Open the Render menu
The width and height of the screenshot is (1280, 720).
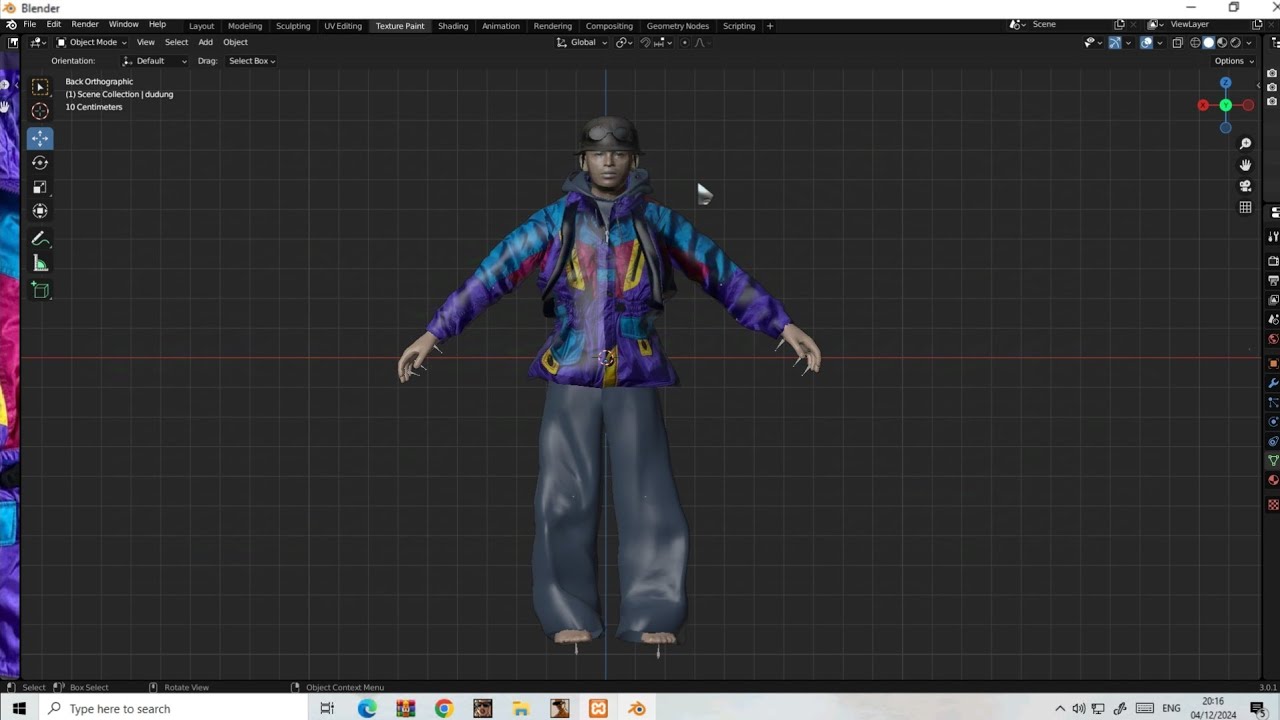(85, 24)
